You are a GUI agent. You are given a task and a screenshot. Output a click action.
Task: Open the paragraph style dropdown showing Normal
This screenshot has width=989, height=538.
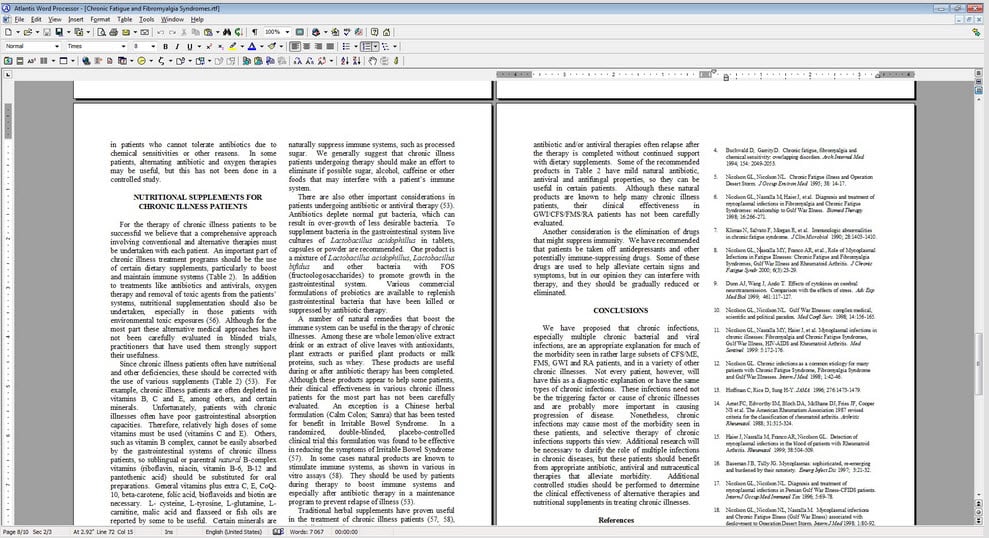[55, 46]
